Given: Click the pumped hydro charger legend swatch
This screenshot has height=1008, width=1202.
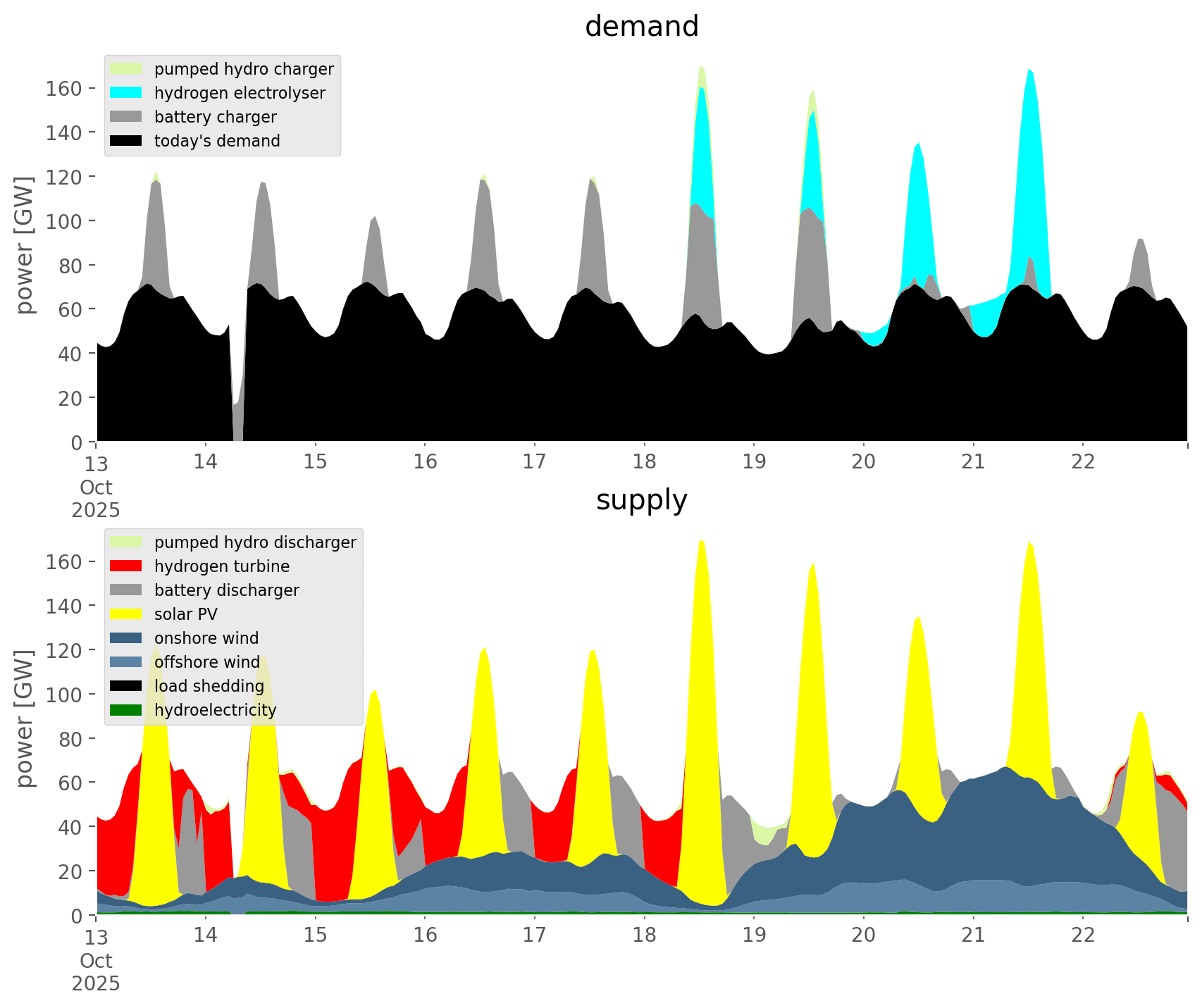Looking at the screenshot, I should pos(126,69).
